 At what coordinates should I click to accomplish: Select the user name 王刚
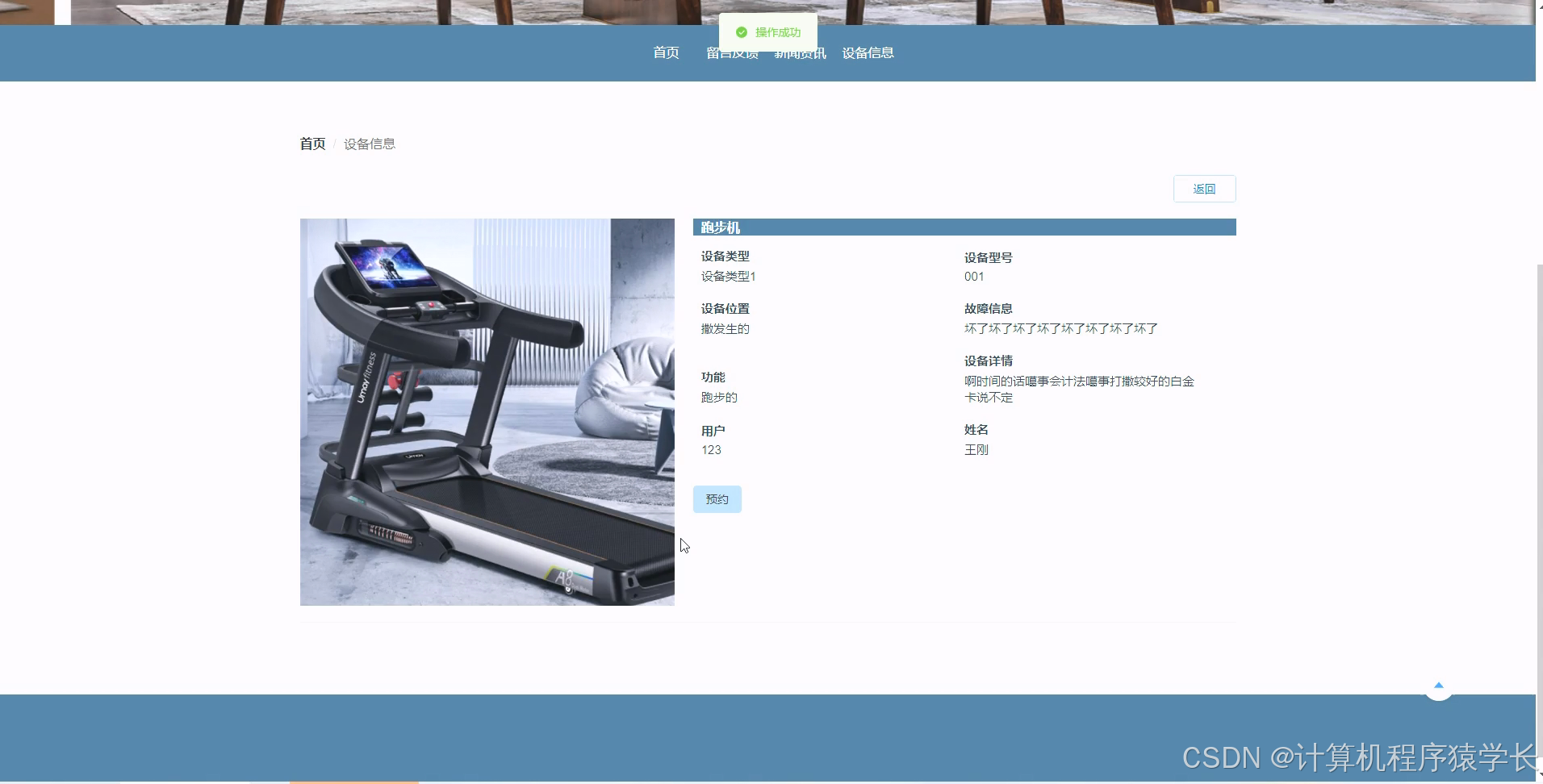point(976,449)
